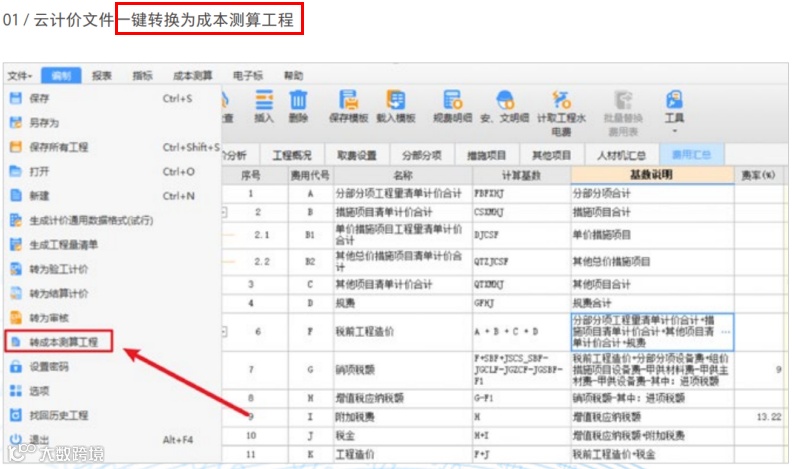The width and height of the screenshot is (792, 469).
Task: Switch to the 措施项目 tab
Action: tap(486, 155)
